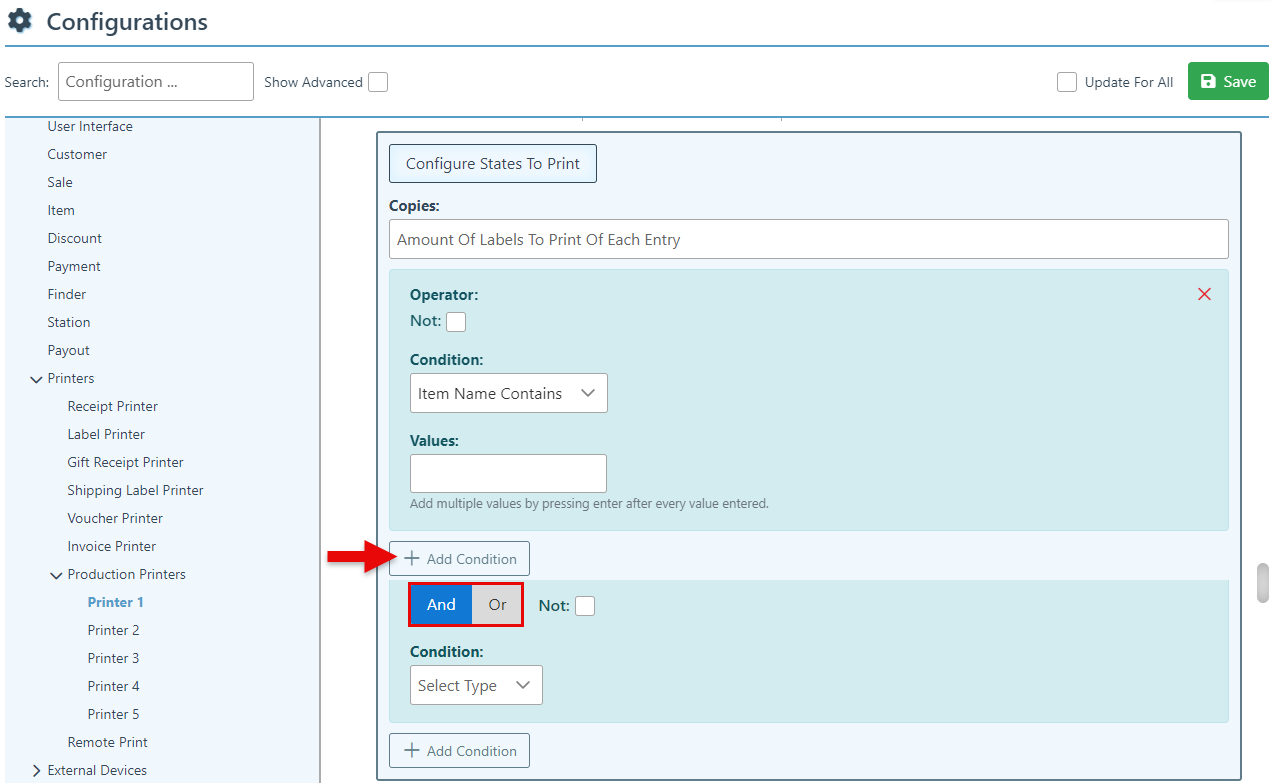Screen dimensions: 1271x783
Task: Go to Printer 3 configuration
Action: pos(113,658)
